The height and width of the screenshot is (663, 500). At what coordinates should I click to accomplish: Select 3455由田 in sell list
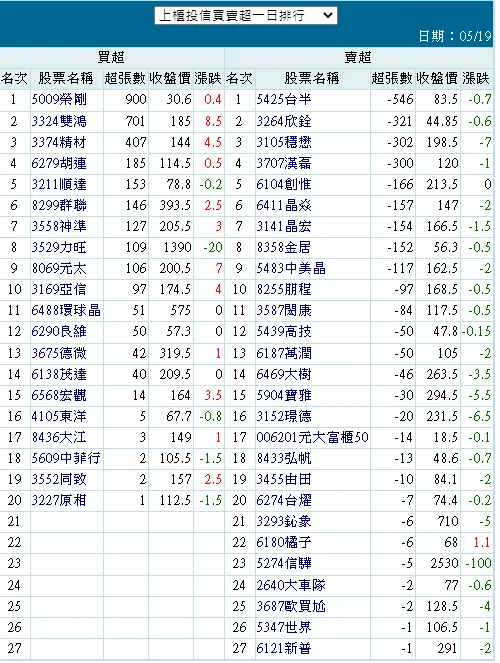(x=284, y=479)
